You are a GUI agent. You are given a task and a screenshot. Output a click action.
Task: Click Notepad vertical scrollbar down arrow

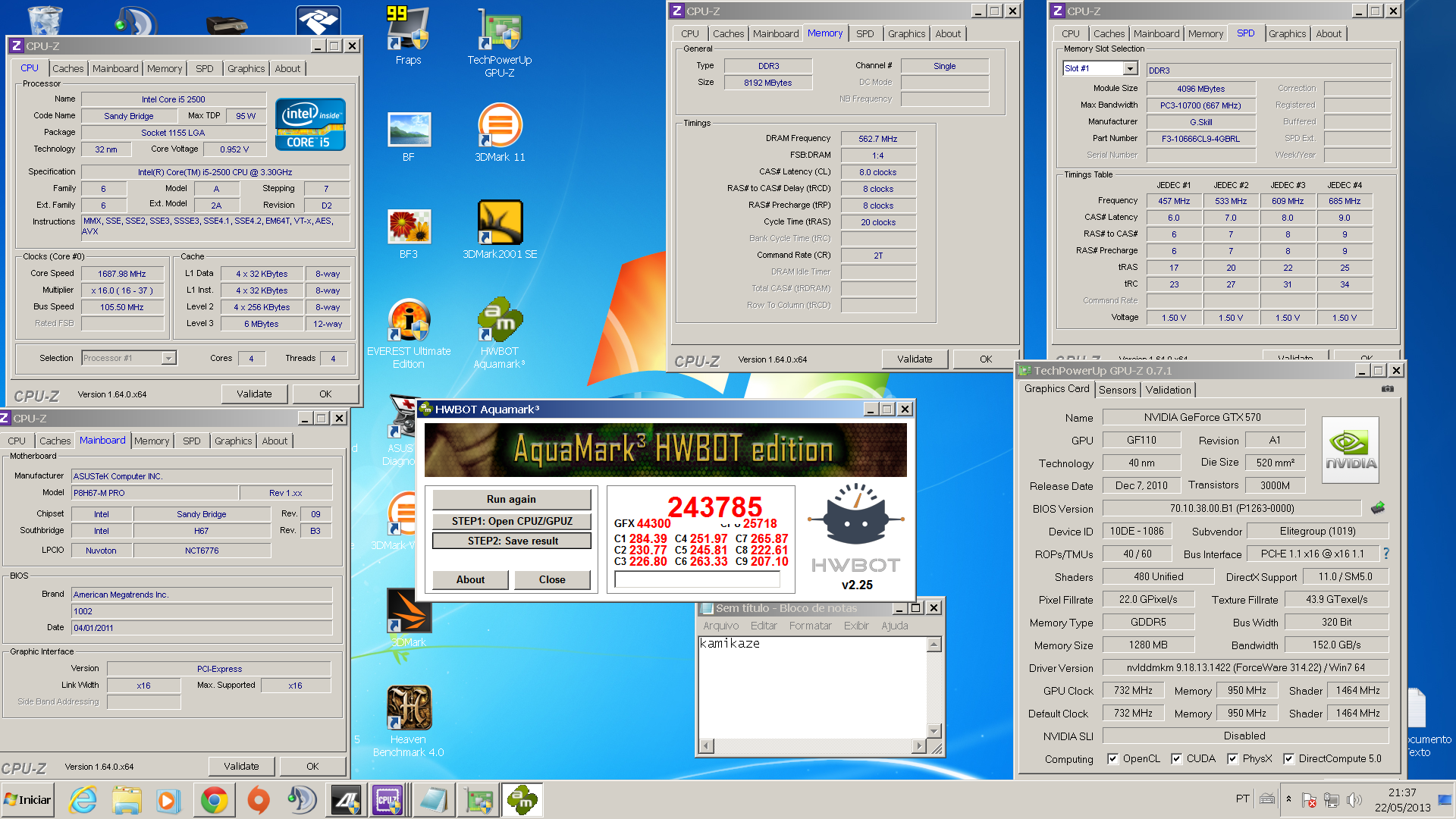pyautogui.click(x=934, y=731)
